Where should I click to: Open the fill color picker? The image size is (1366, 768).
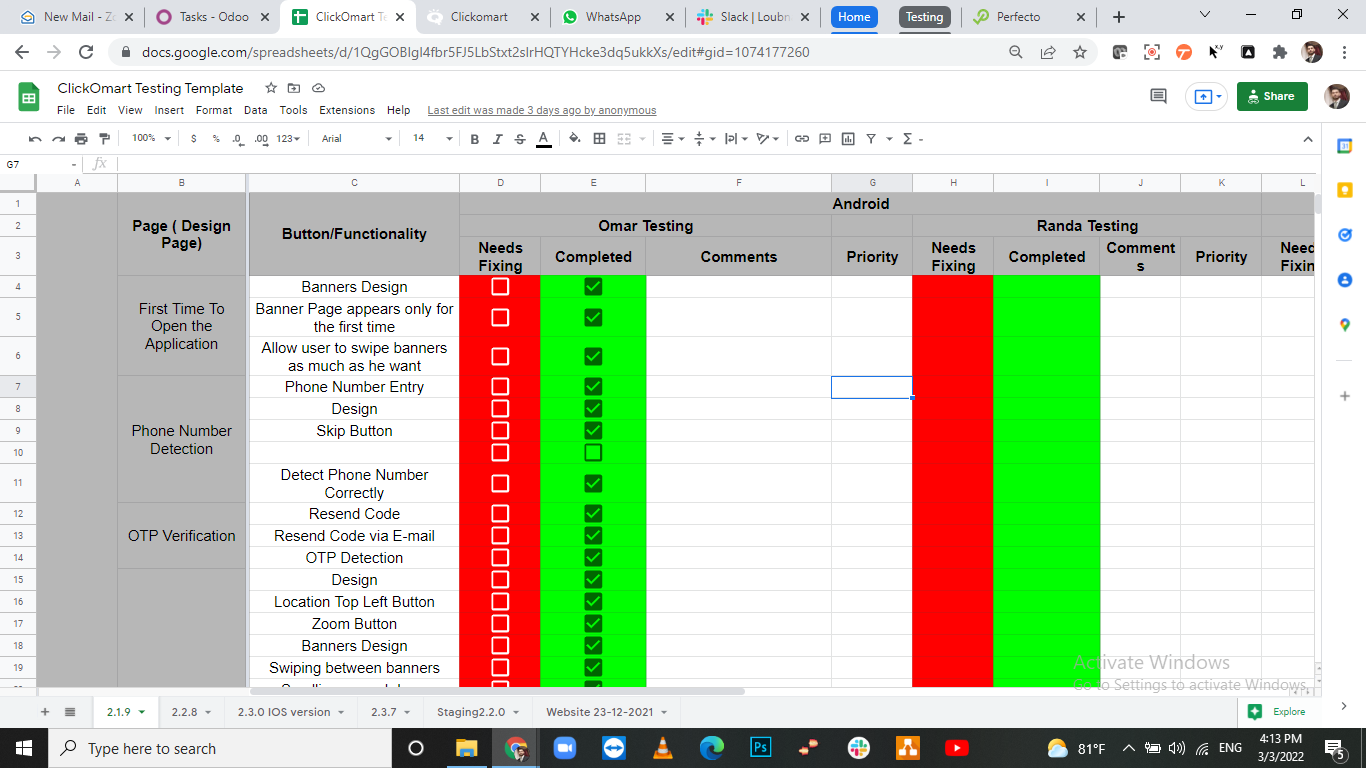574,139
